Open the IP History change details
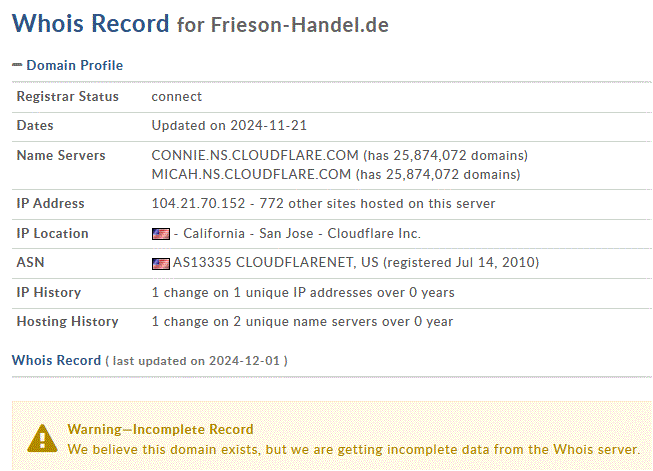 coord(303,293)
